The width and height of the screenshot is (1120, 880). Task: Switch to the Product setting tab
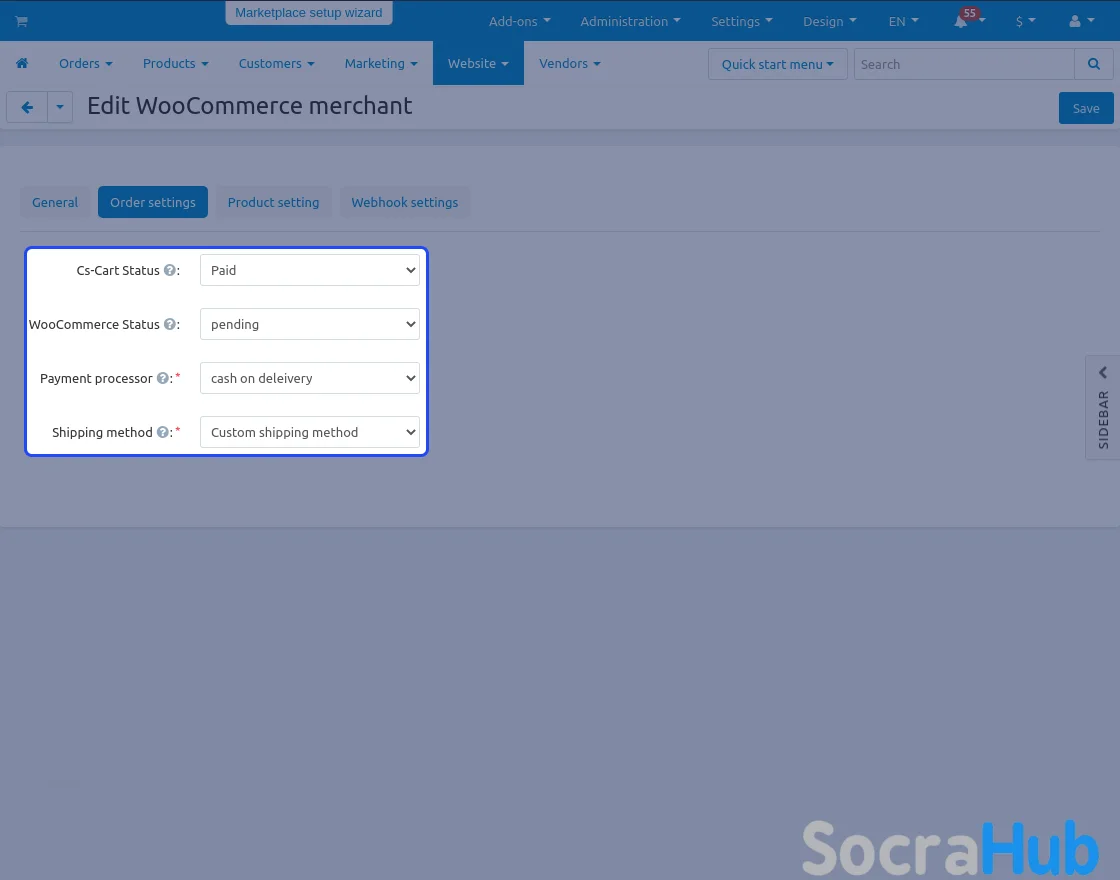(x=273, y=202)
